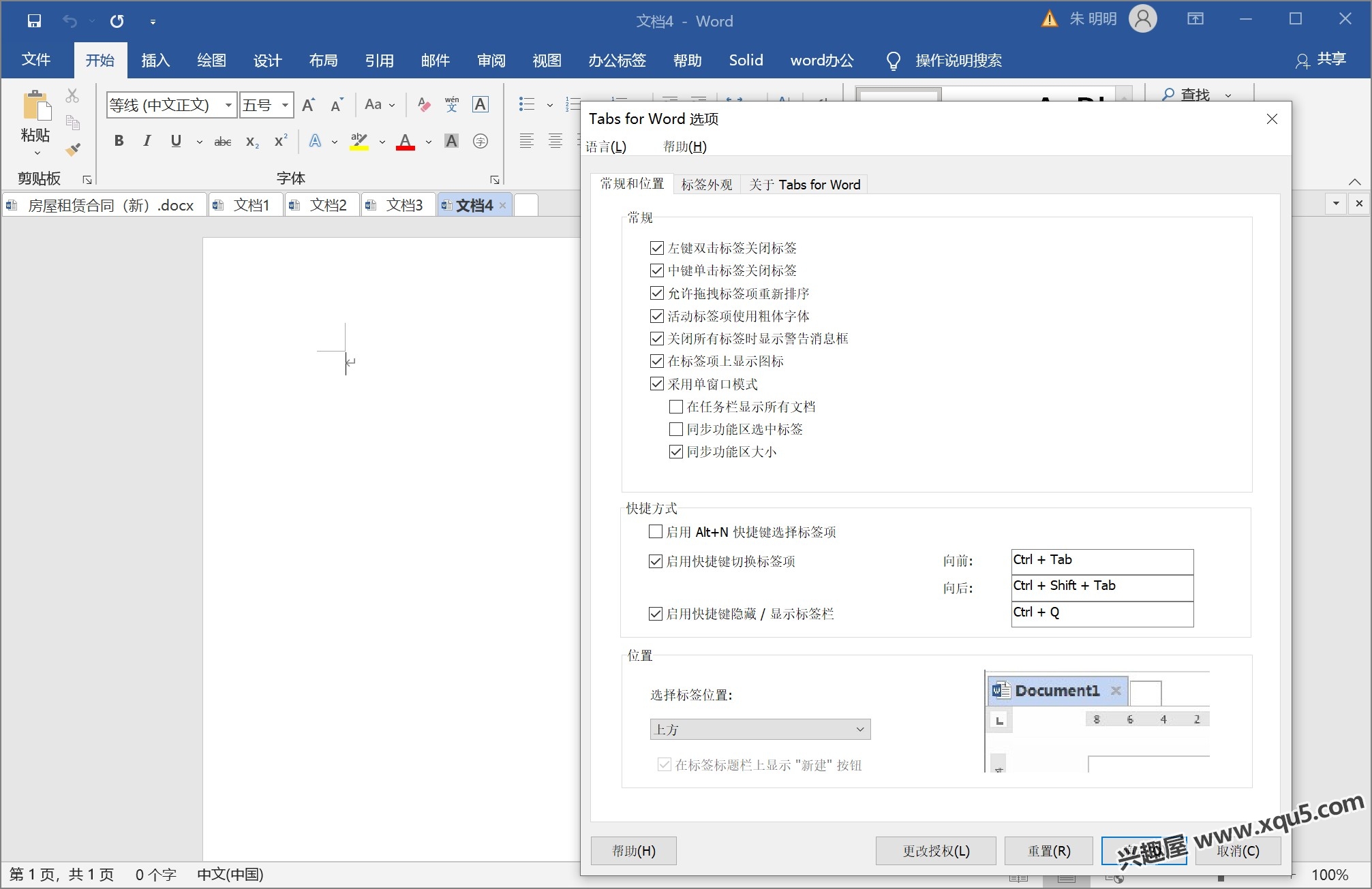Open the font name dropdown 等线
Screen dimensions: 1372x889
pos(229,105)
